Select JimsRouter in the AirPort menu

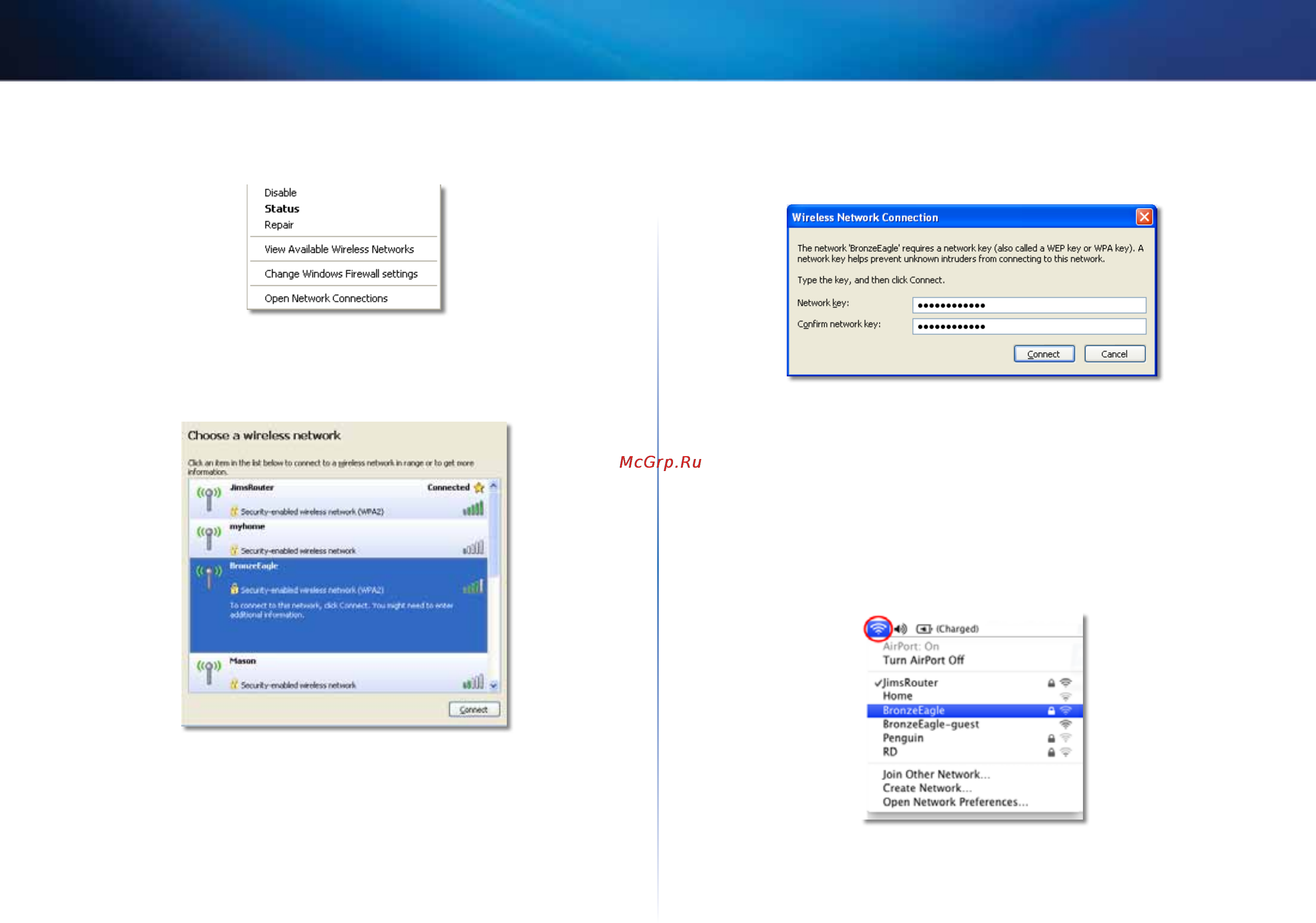[975, 683]
